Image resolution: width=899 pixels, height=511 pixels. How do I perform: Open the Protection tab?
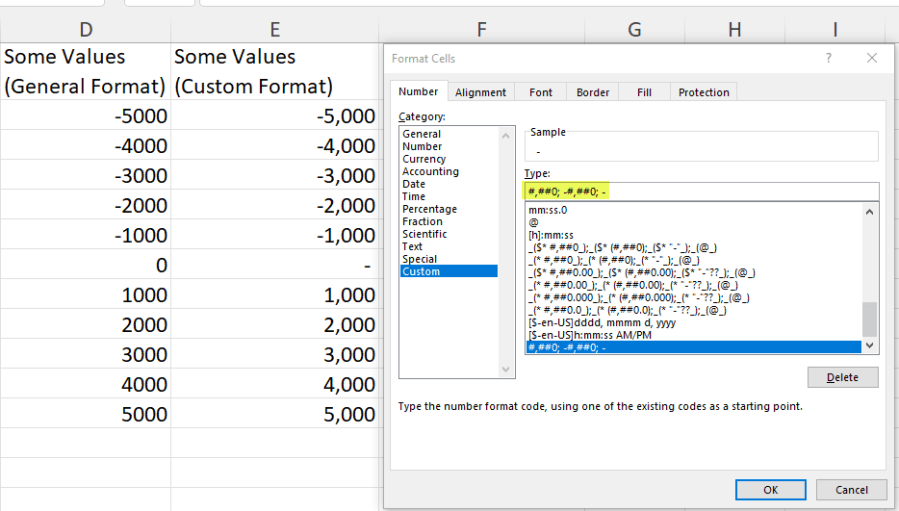pos(703,92)
